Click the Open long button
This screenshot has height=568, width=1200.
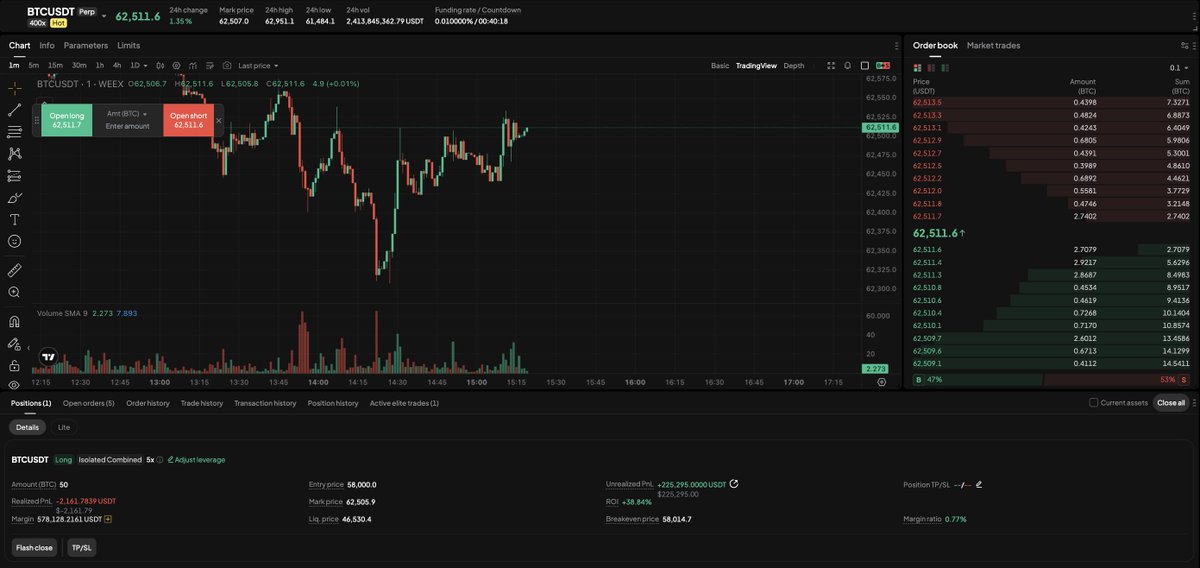click(x=67, y=120)
